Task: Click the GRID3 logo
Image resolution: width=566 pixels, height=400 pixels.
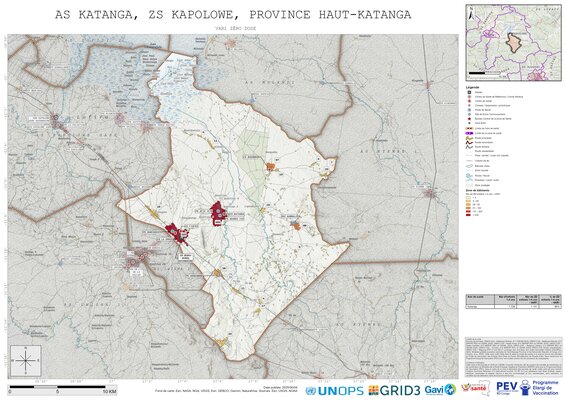Action: [x=394, y=390]
